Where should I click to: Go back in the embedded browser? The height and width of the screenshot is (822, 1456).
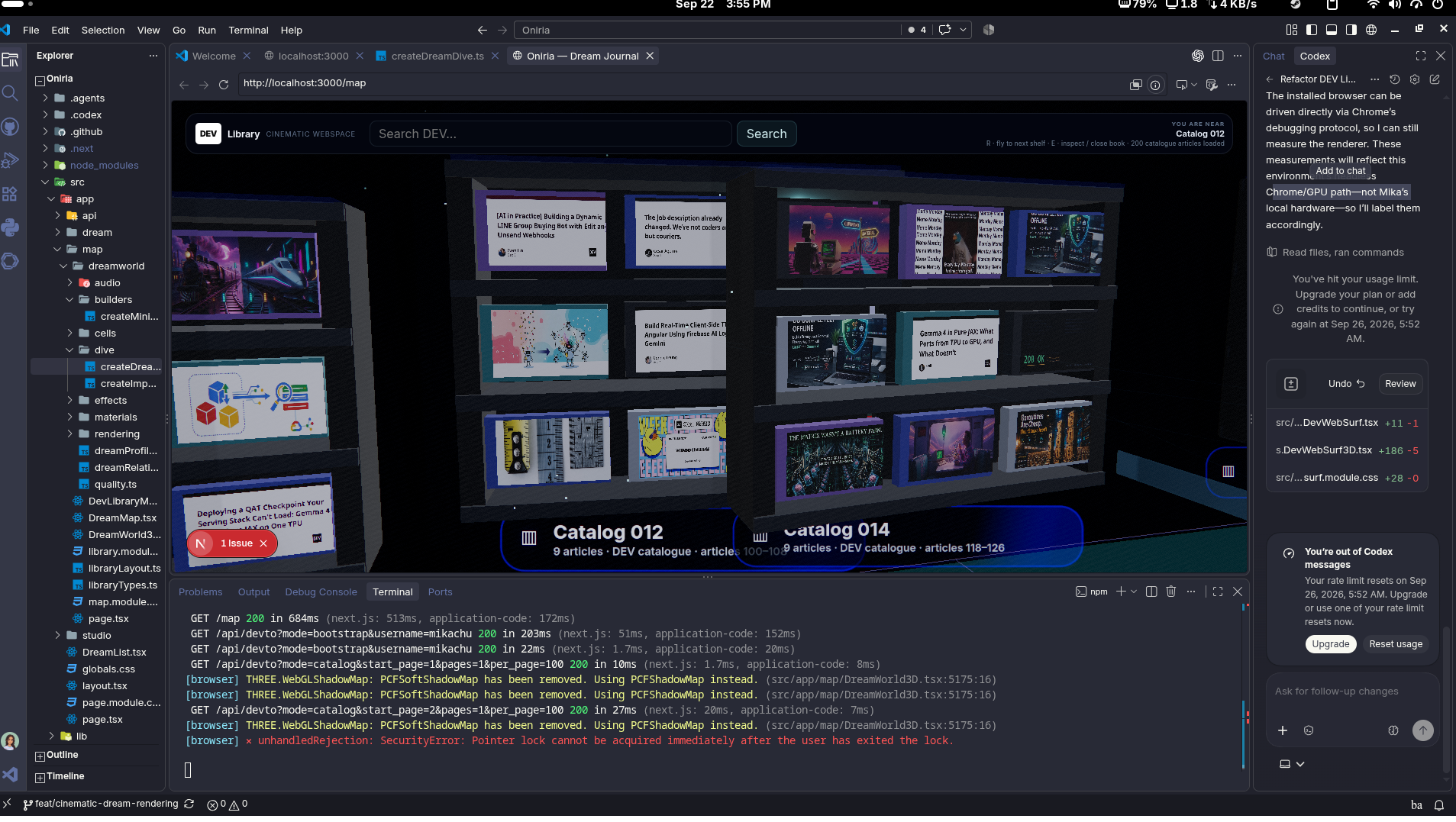tap(184, 85)
